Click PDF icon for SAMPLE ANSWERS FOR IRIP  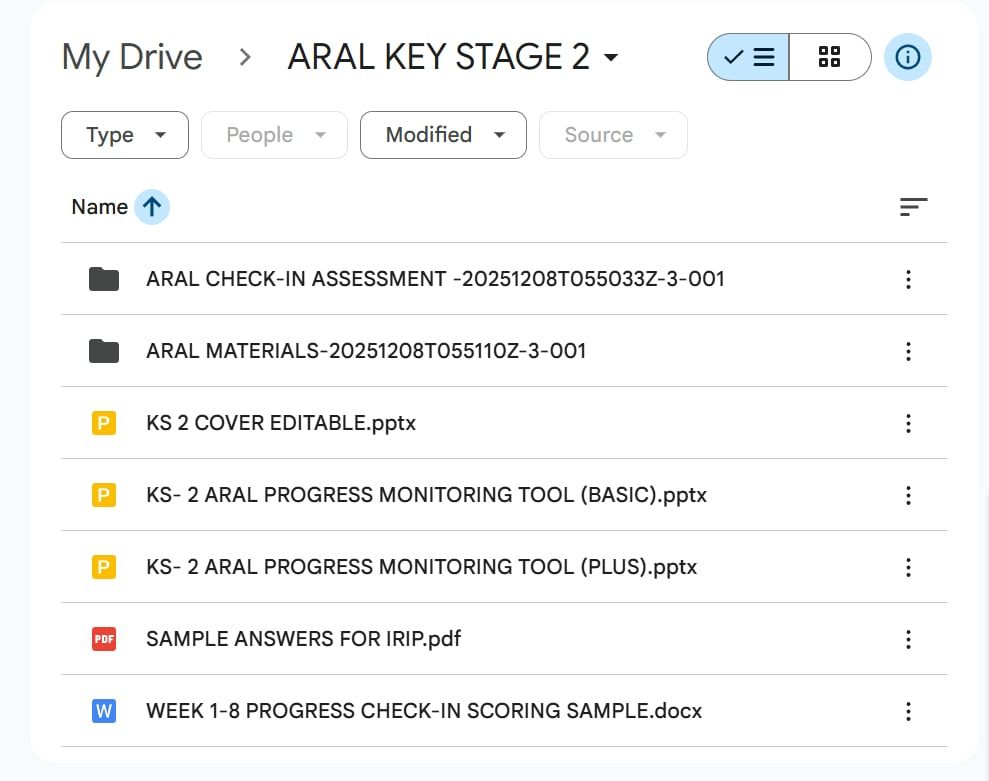pos(104,639)
